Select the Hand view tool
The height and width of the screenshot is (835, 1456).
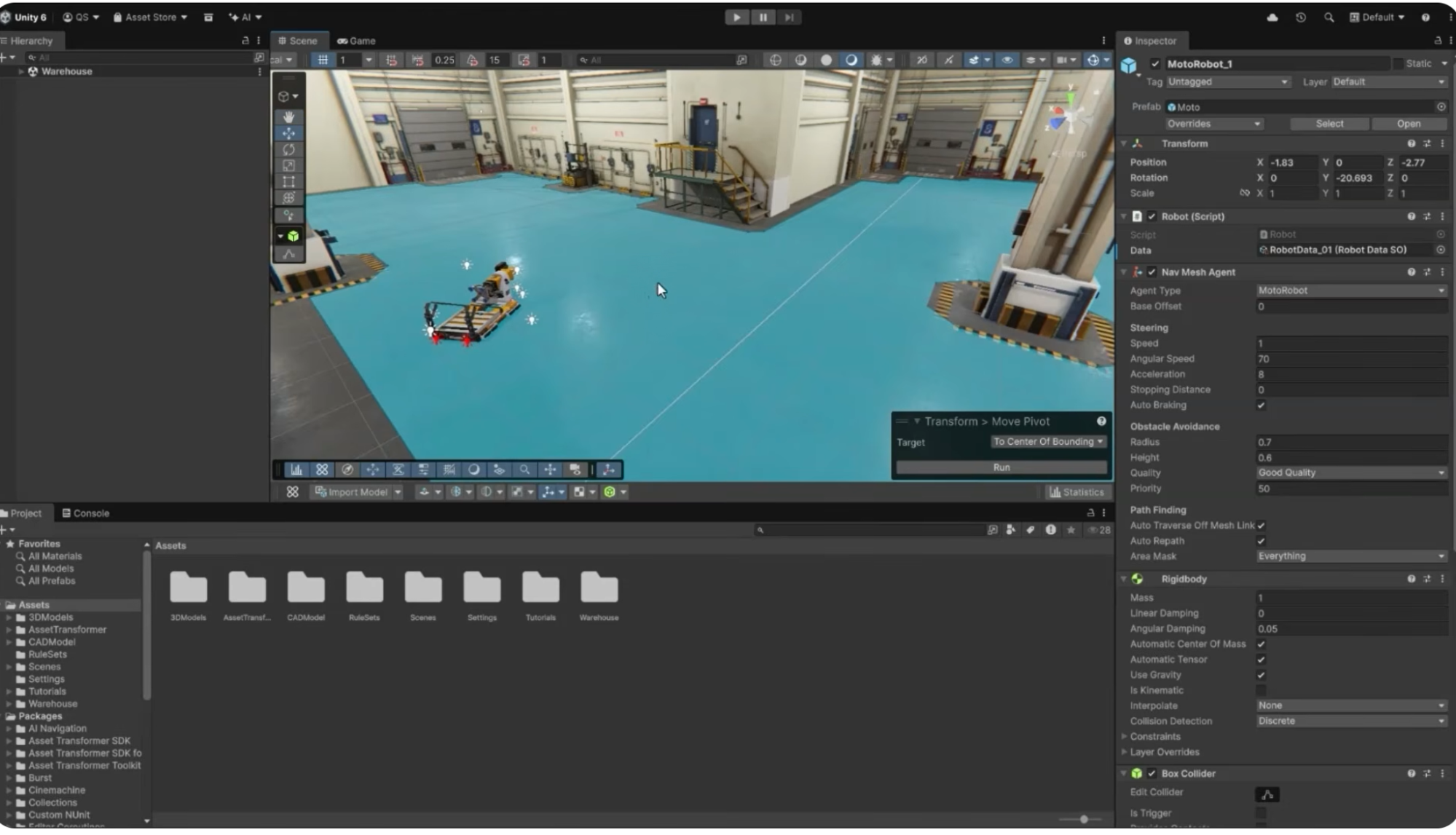[x=288, y=116]
